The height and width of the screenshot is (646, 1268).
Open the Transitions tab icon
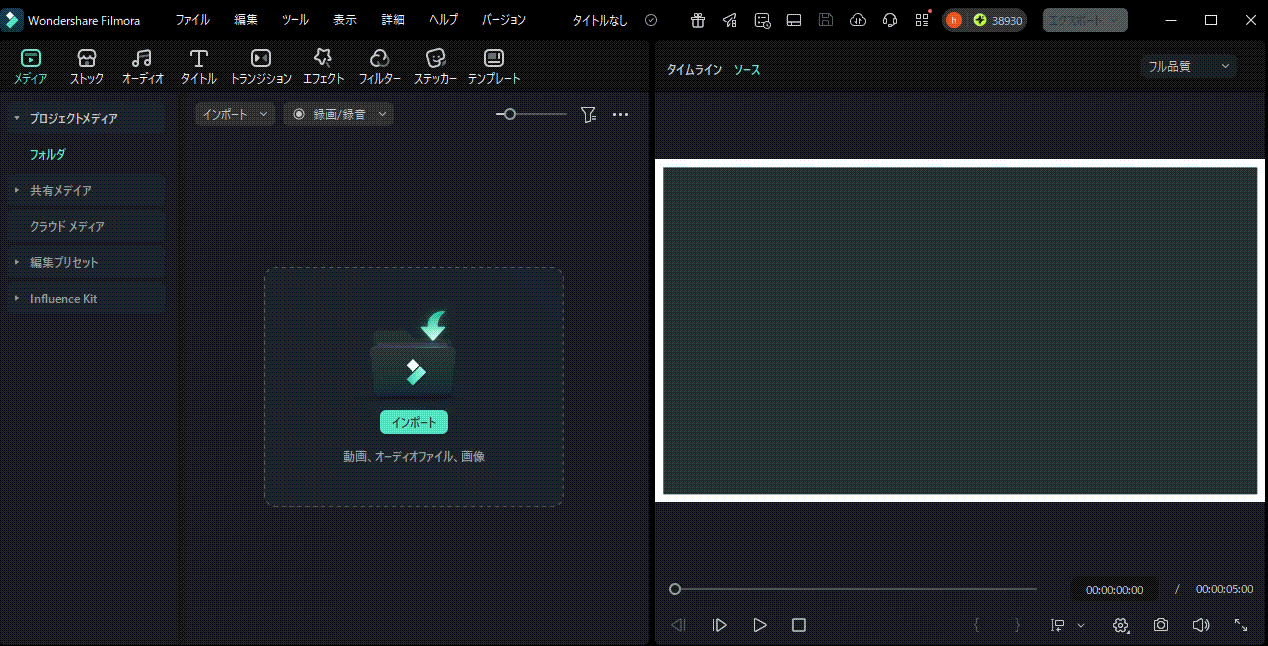[260, 60]
